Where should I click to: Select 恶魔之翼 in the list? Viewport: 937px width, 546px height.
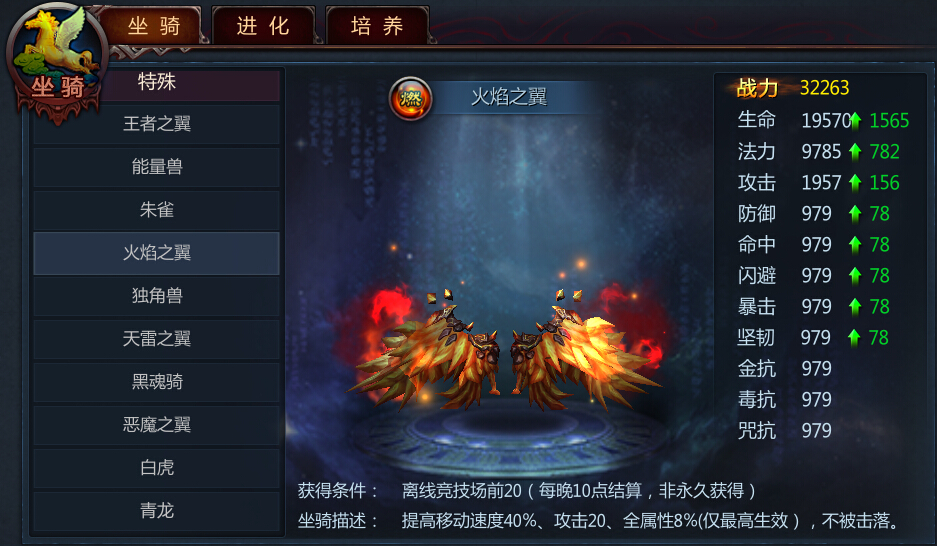157,425
